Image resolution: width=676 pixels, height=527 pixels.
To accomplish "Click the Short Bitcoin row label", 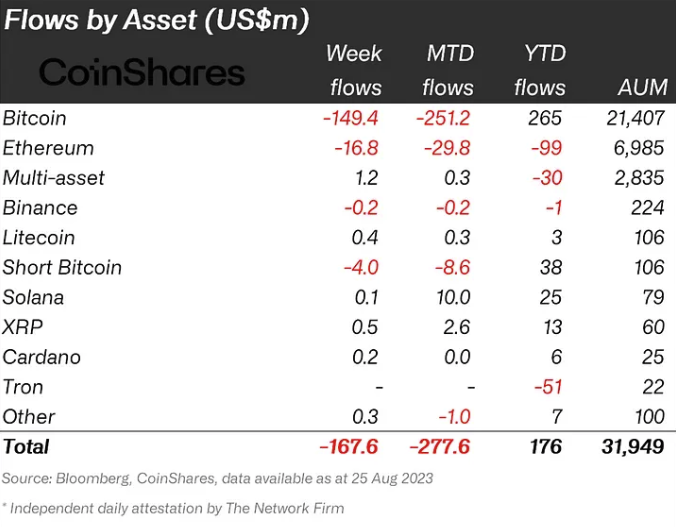I will coord(62,267).
